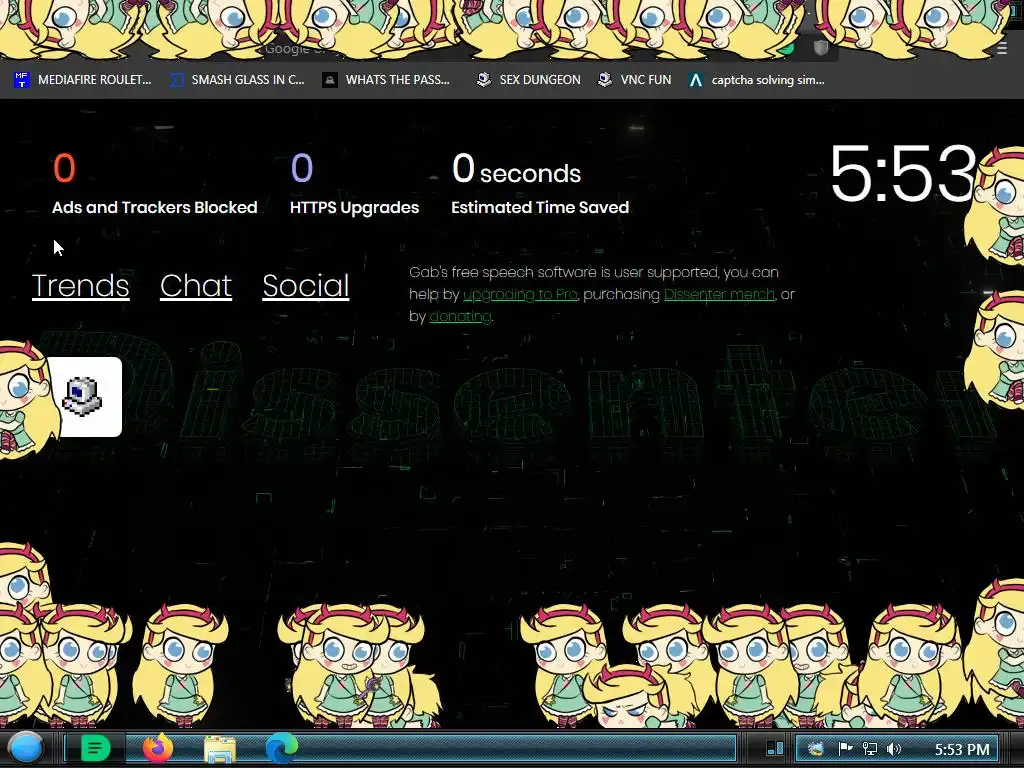The height and width of the screenshot is (768, 1024).
Task: Open the Chat link
Action: coord(196,285)
